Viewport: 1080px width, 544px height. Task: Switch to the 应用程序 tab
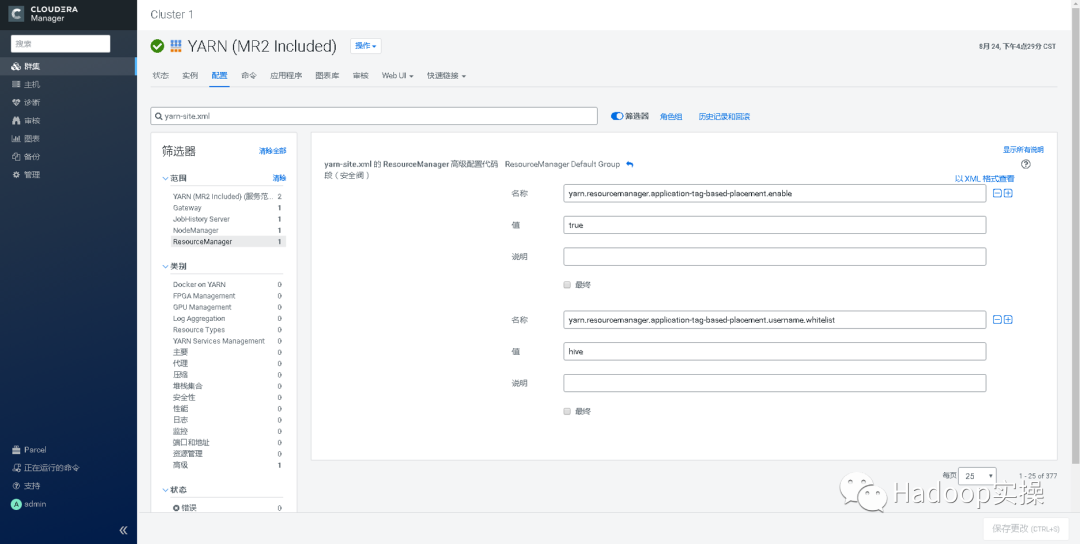(286, 76)
